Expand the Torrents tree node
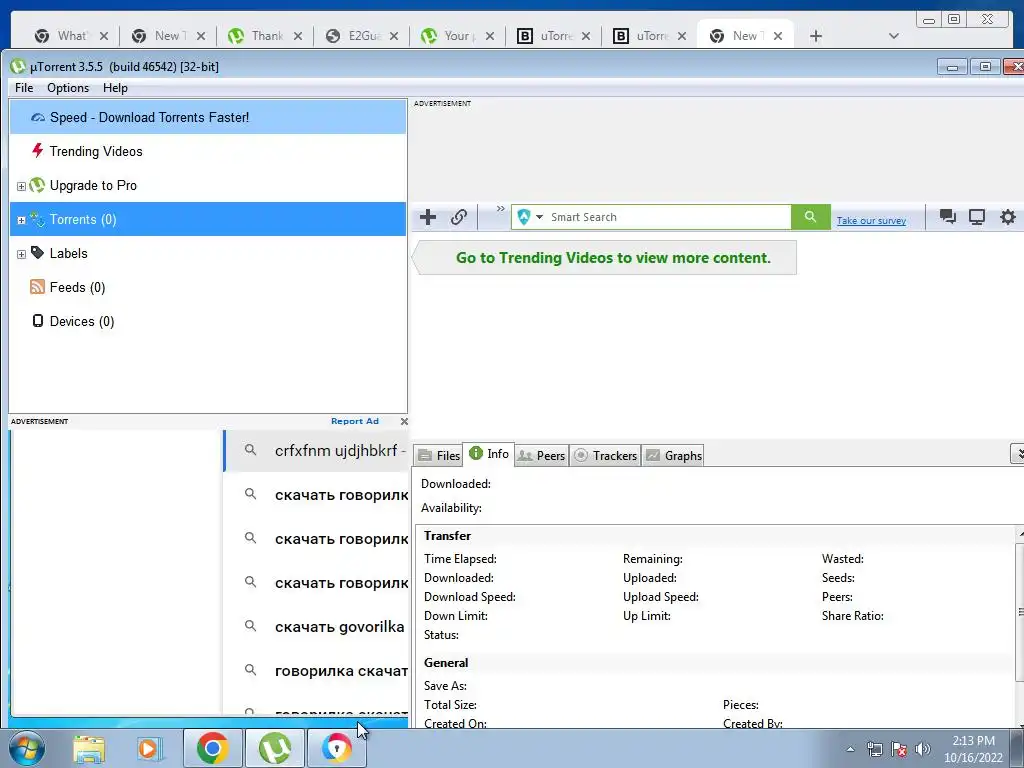The height and width of the screenshot is (768, 1024). (21, 220)
